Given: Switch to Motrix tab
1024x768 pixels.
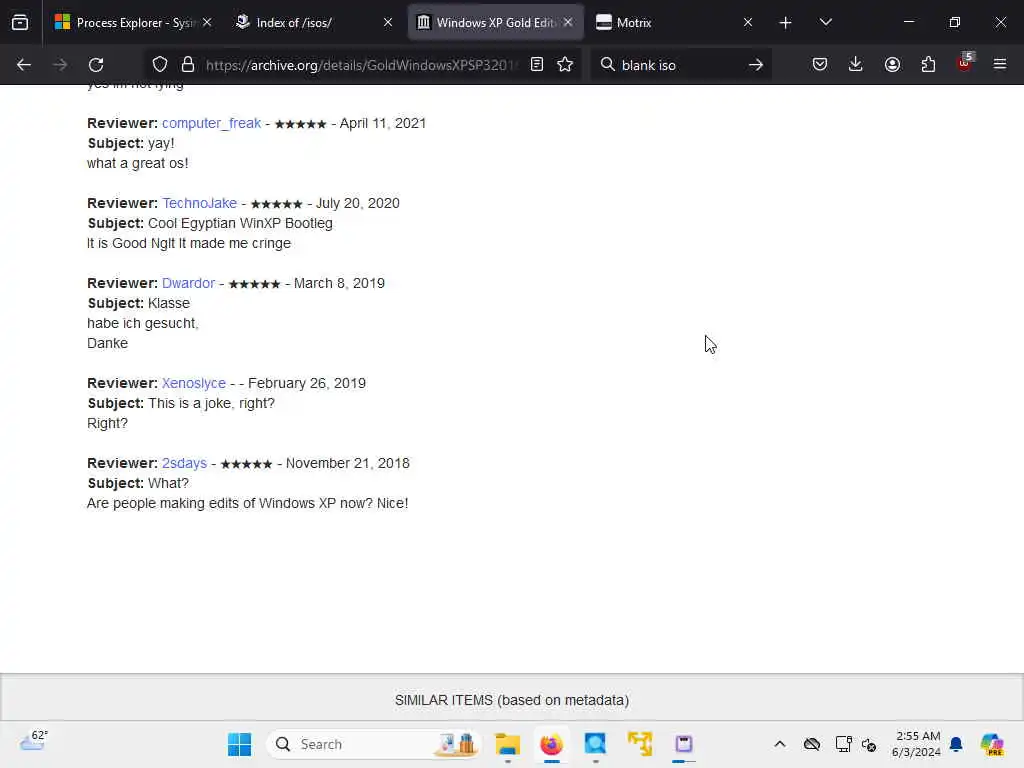Looking at the screenshot, I should [675, 23].
